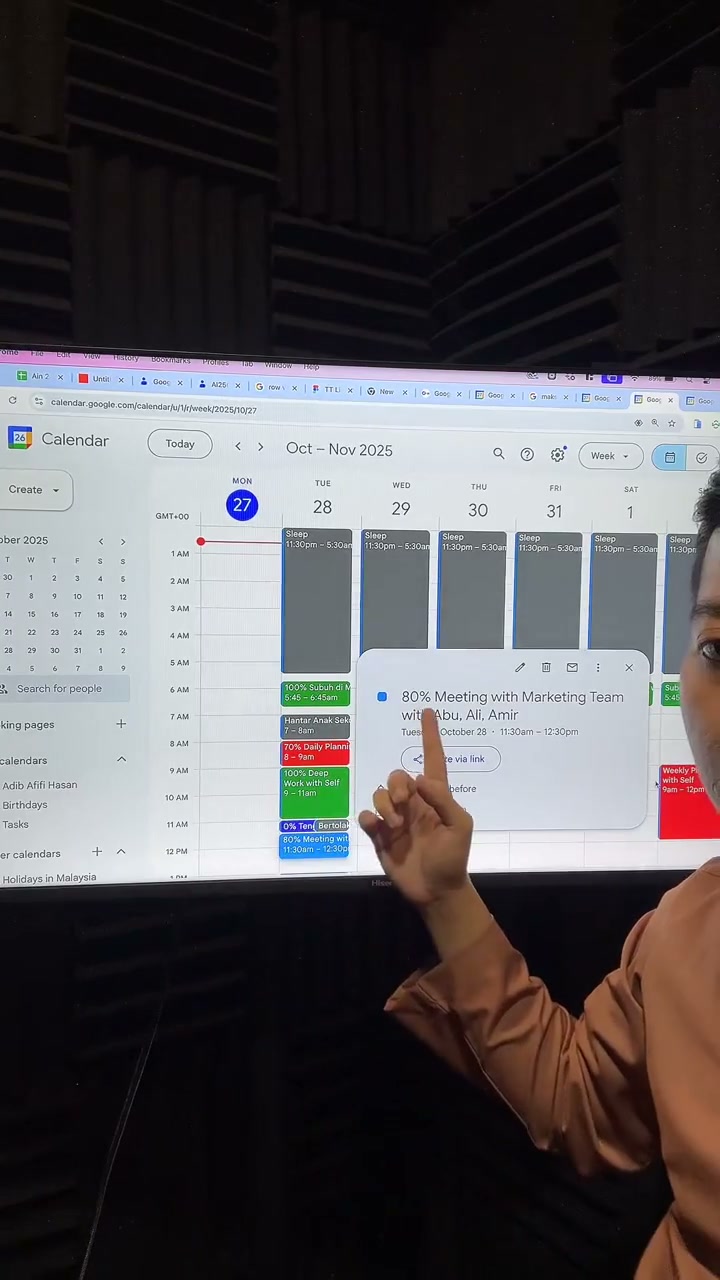This screenshot has height=1280, width=720.
Task: Open the Bookmarks menu in menu bar
Action: pyautogui.click(x=171, y=360)
